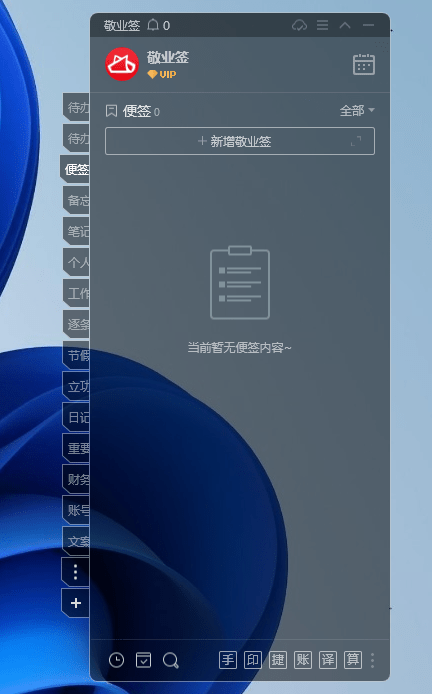The width and height of the screenshot is (432, 694).
Task: Click the cloud sync icon
Action: pos(300,25)
